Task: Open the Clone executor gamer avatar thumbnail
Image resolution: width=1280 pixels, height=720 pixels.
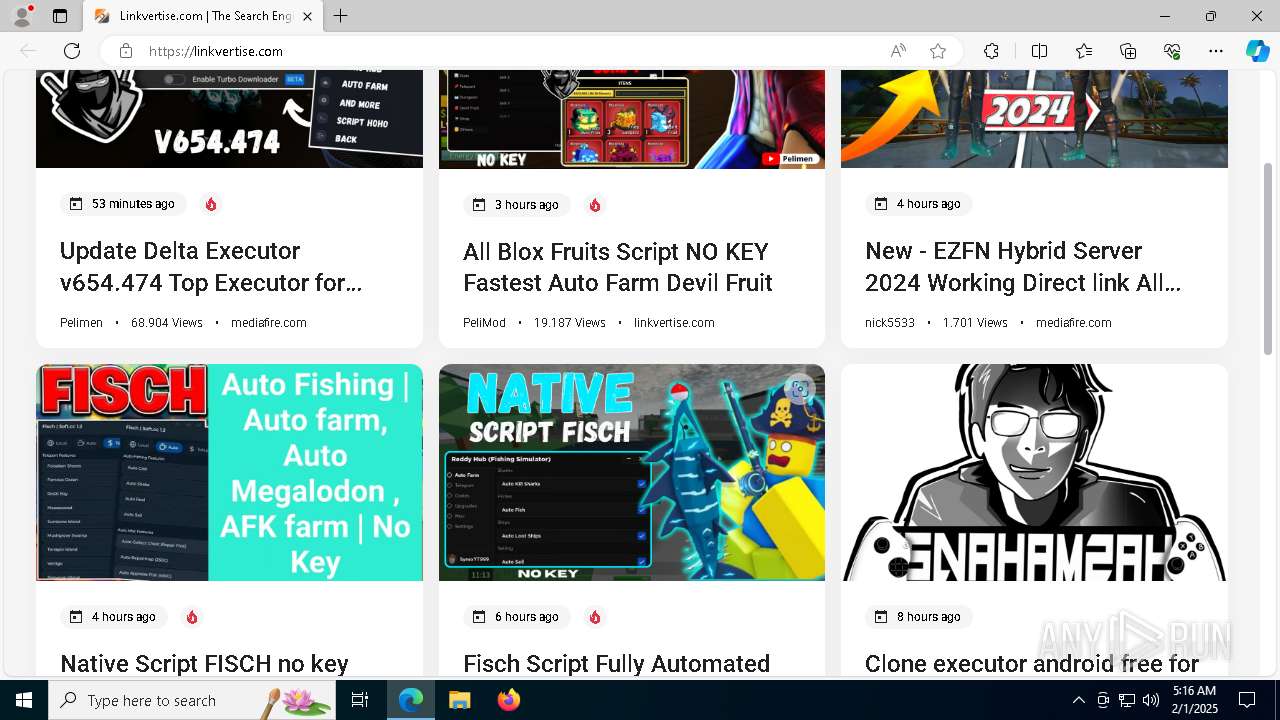Action: pos(1034,472)
